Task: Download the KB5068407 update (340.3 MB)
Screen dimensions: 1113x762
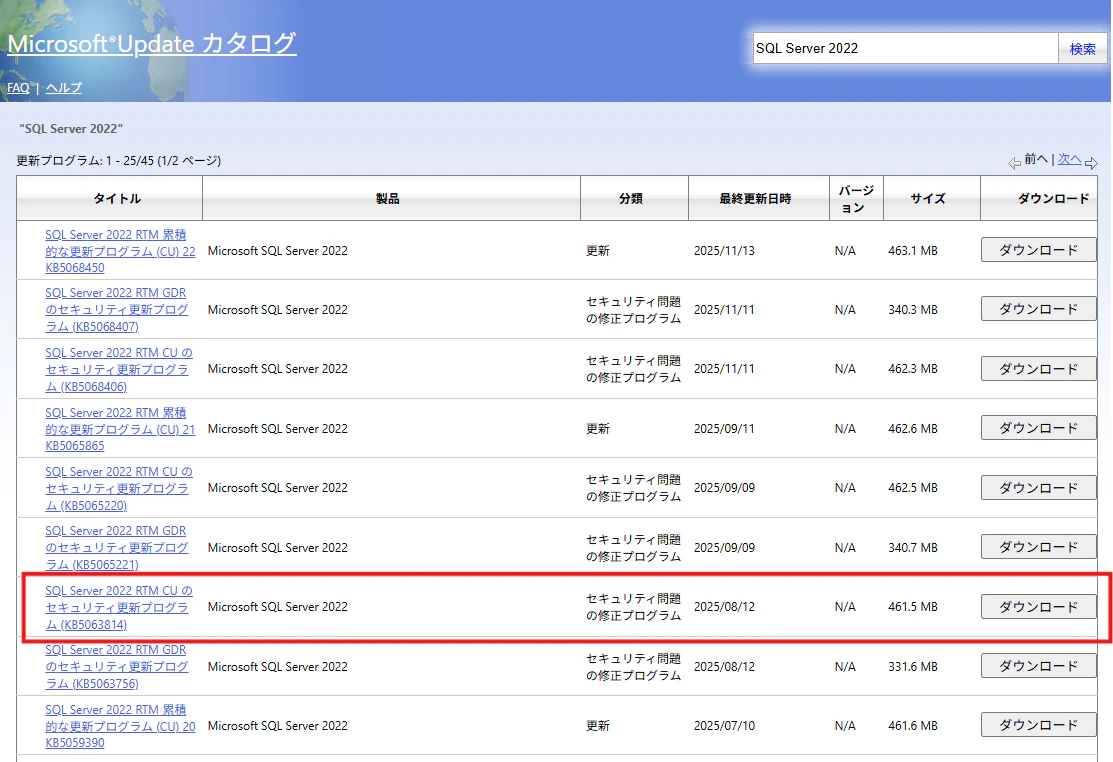Action: tap(1038, 309)
